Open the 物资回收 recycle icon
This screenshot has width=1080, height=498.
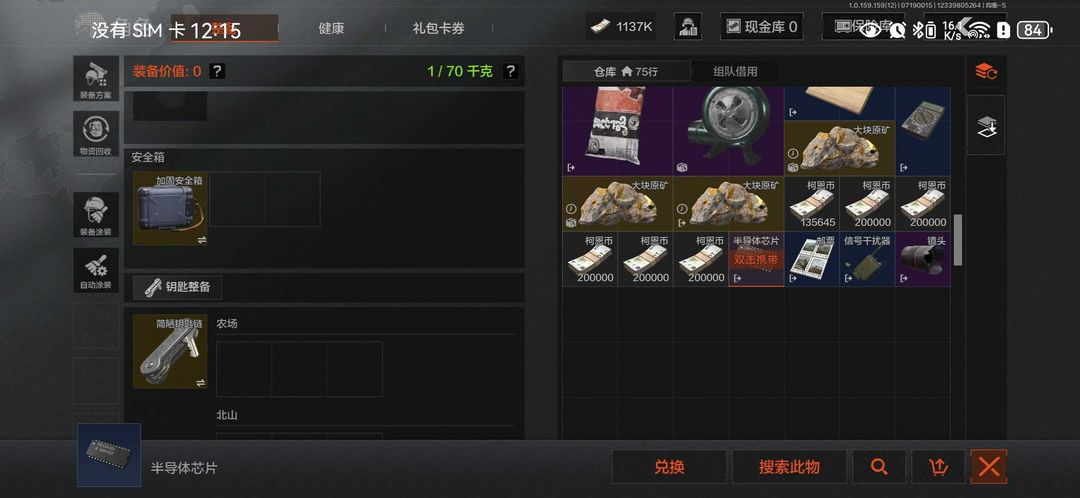[96, 134]
